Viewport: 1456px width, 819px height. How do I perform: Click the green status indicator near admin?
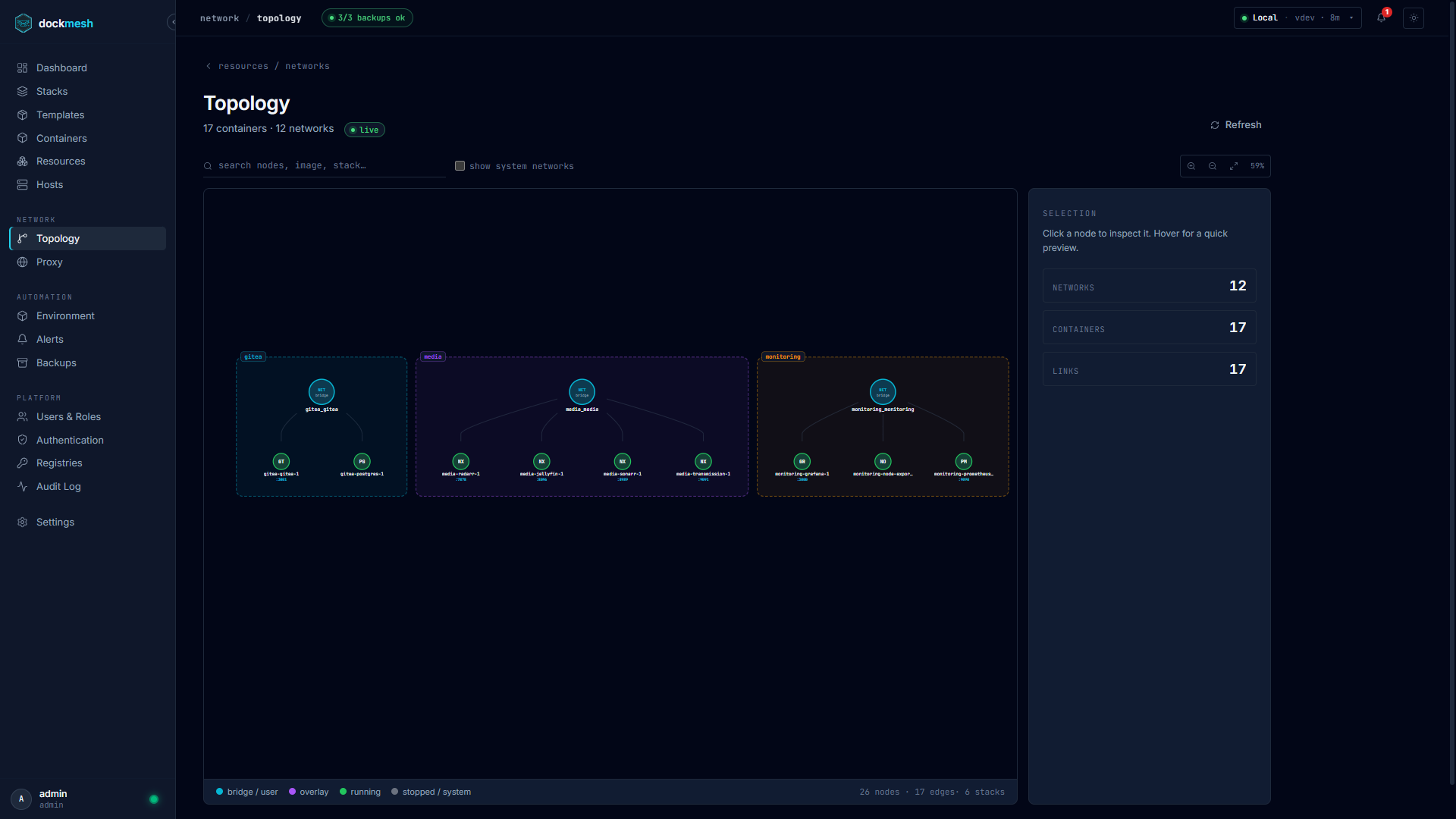[154, 799]
